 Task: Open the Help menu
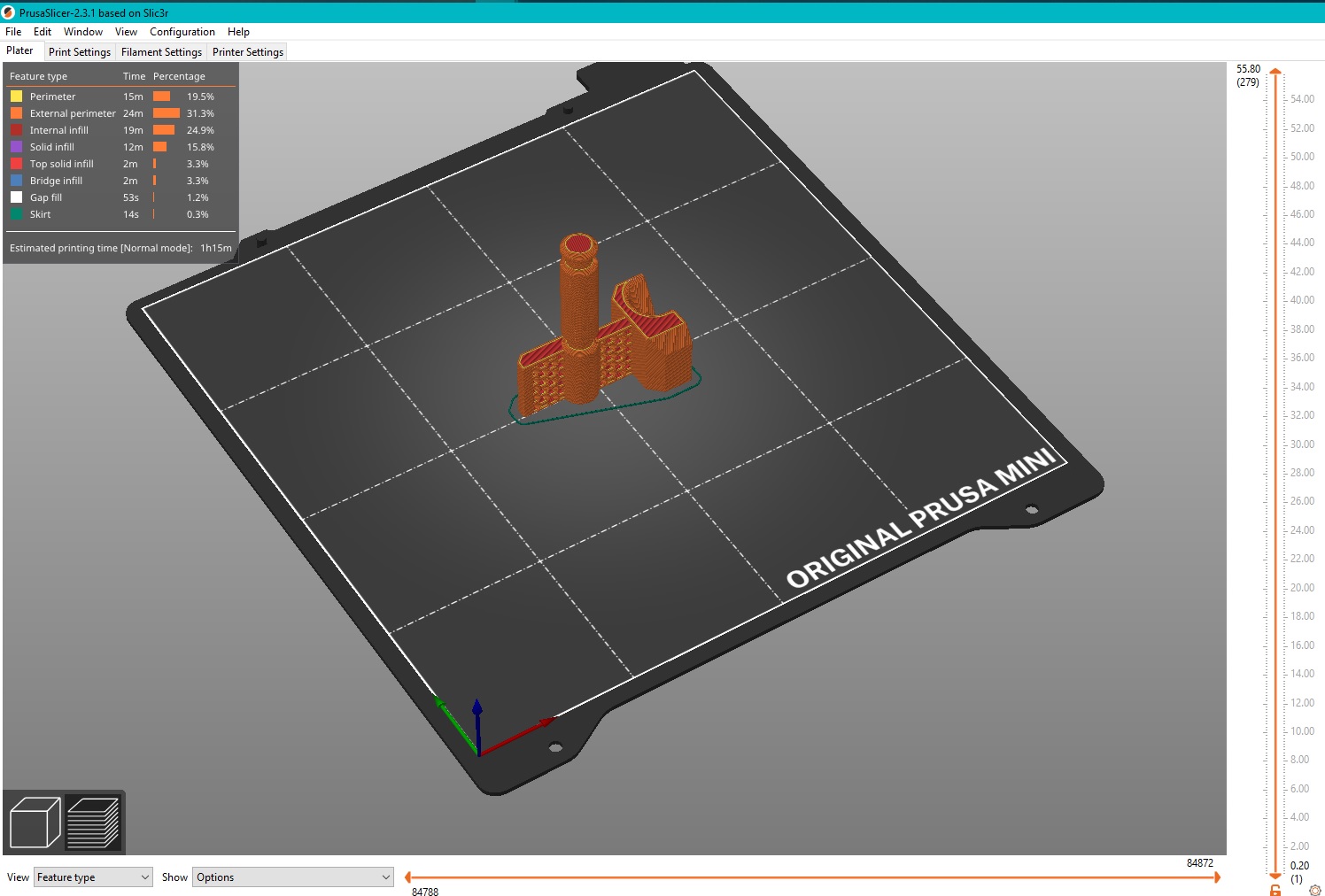tap(238, 32)
